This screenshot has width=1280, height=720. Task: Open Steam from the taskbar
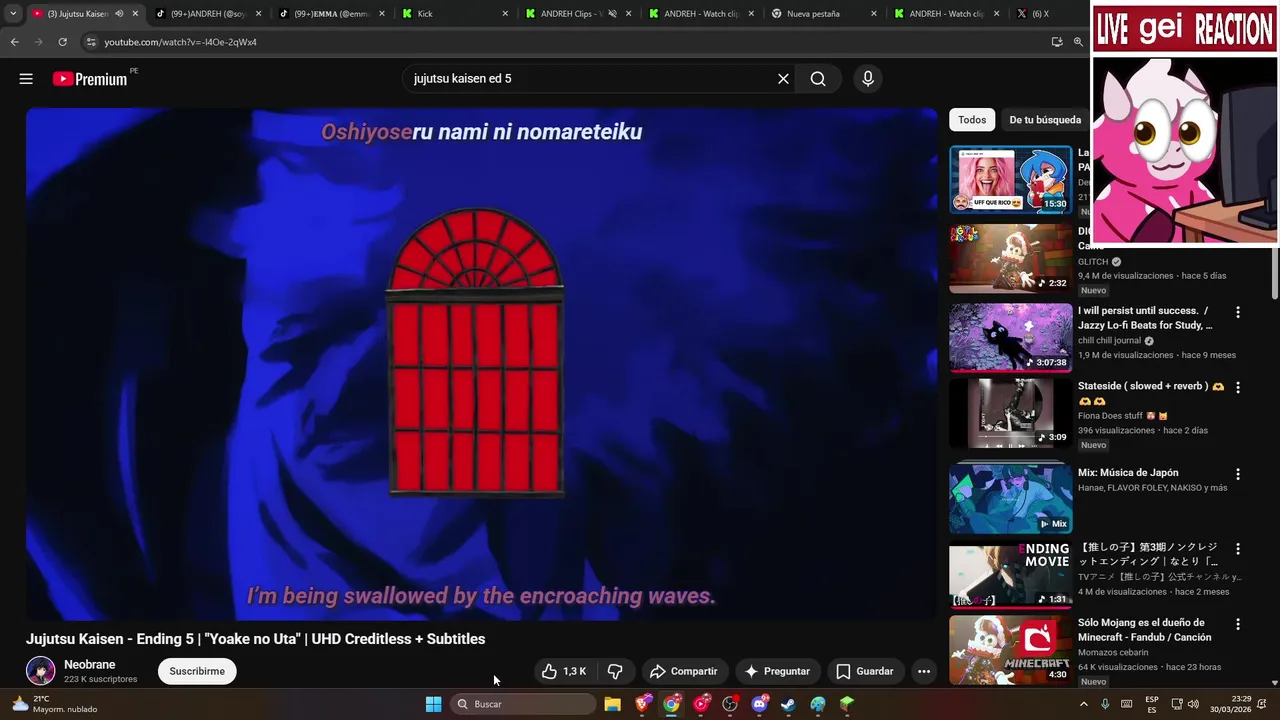(789, 704)
